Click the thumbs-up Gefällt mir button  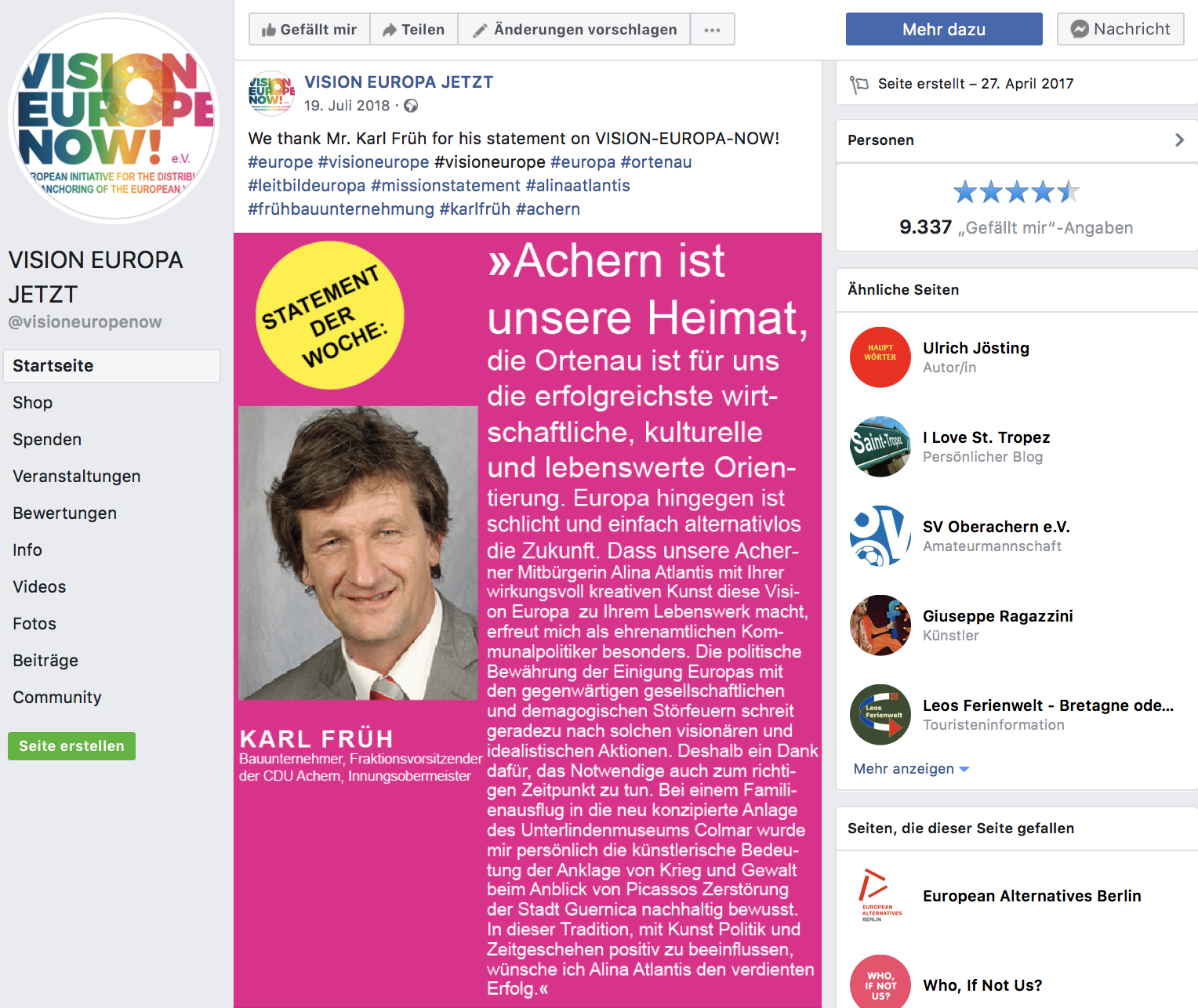310,29
